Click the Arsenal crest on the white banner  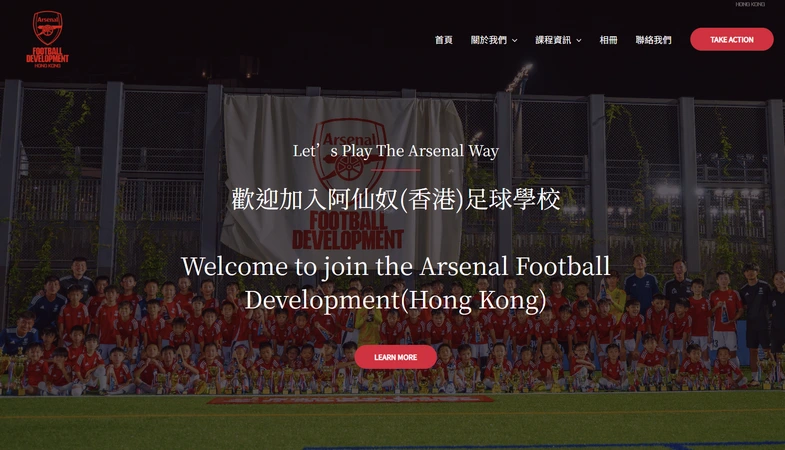(349, 153)
